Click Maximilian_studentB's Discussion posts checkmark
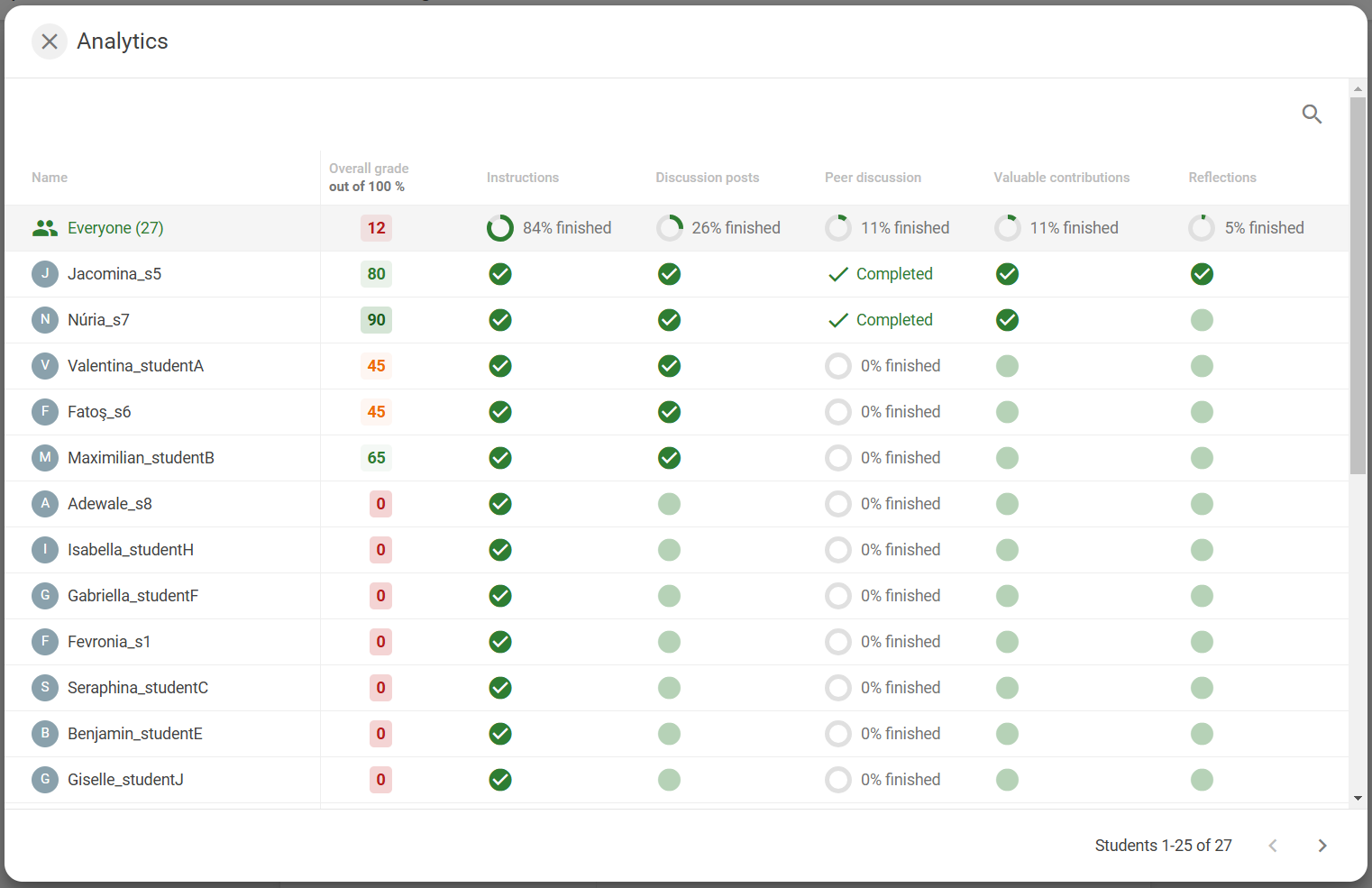1372x888 pixels. (669, 458)
